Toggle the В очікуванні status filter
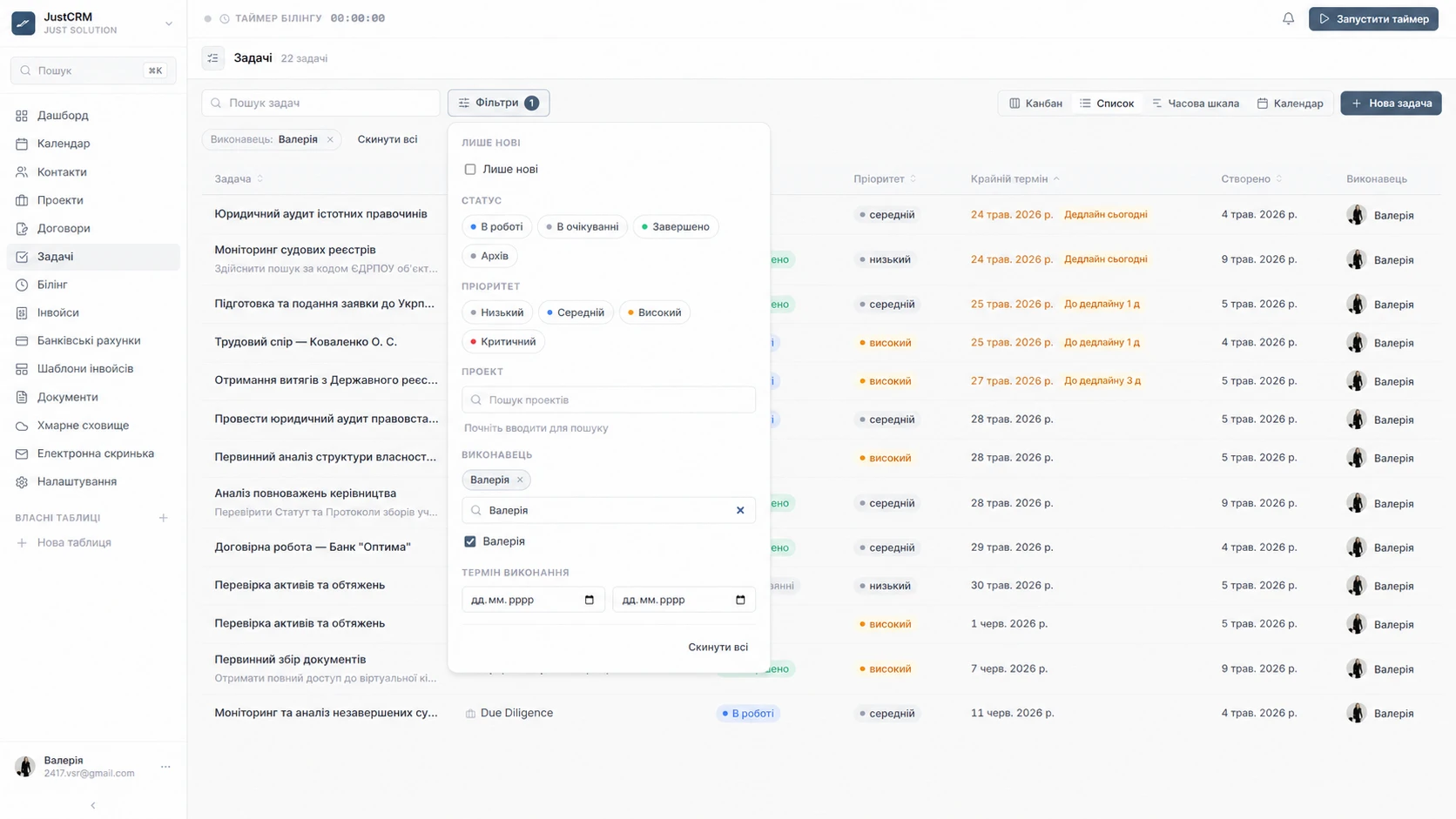 coord(583,226)
